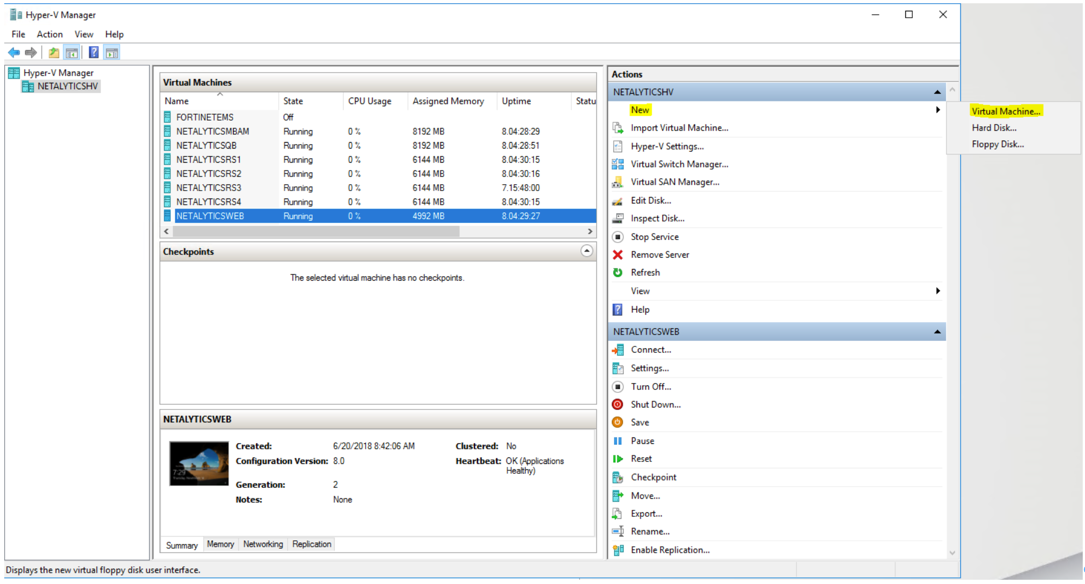The height and width of the screenshot is (584, 1085).
Task: Sort by Uptime column header
Action: pos(534,101)
